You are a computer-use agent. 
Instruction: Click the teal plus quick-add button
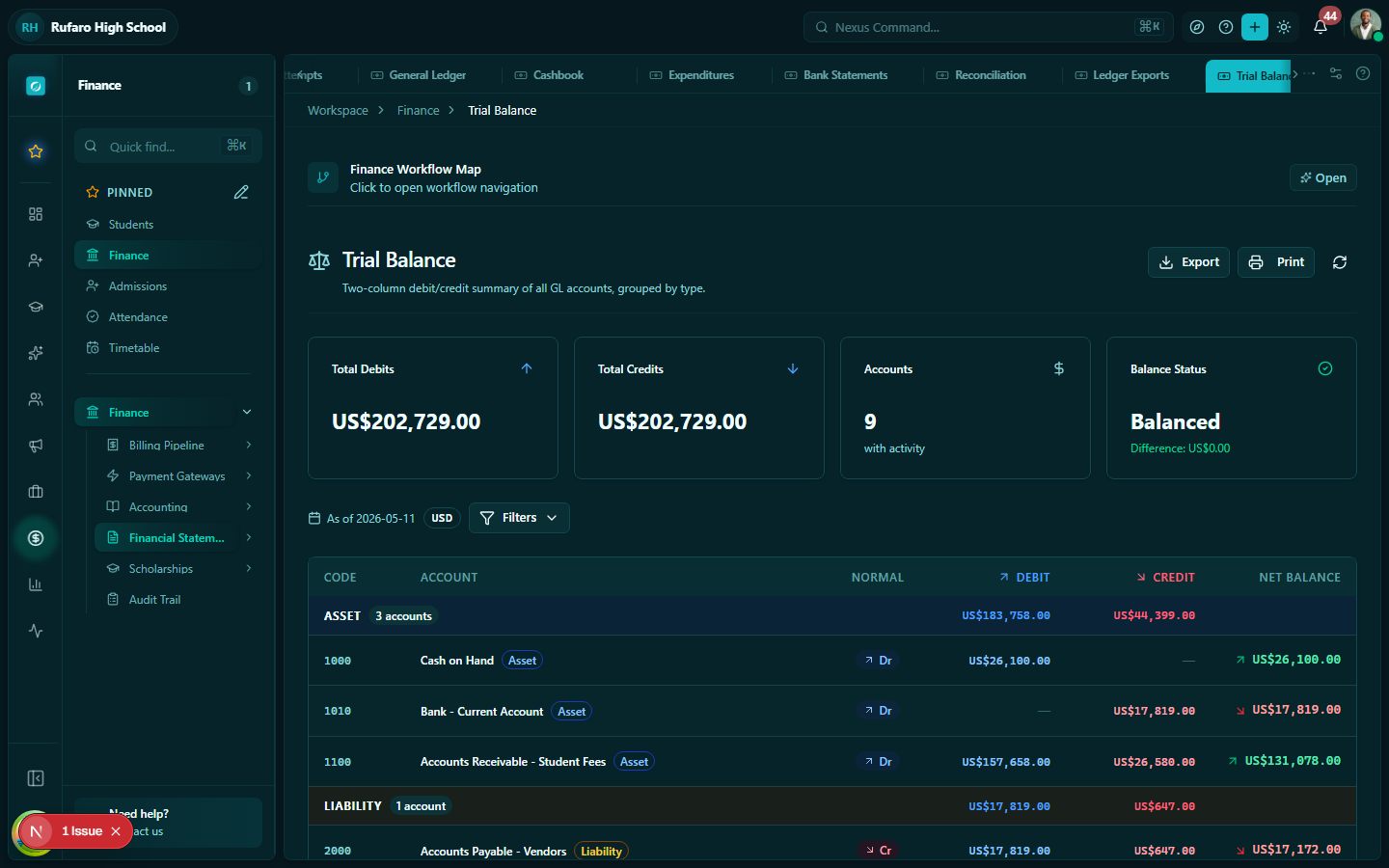click(x=1255, y=27)
